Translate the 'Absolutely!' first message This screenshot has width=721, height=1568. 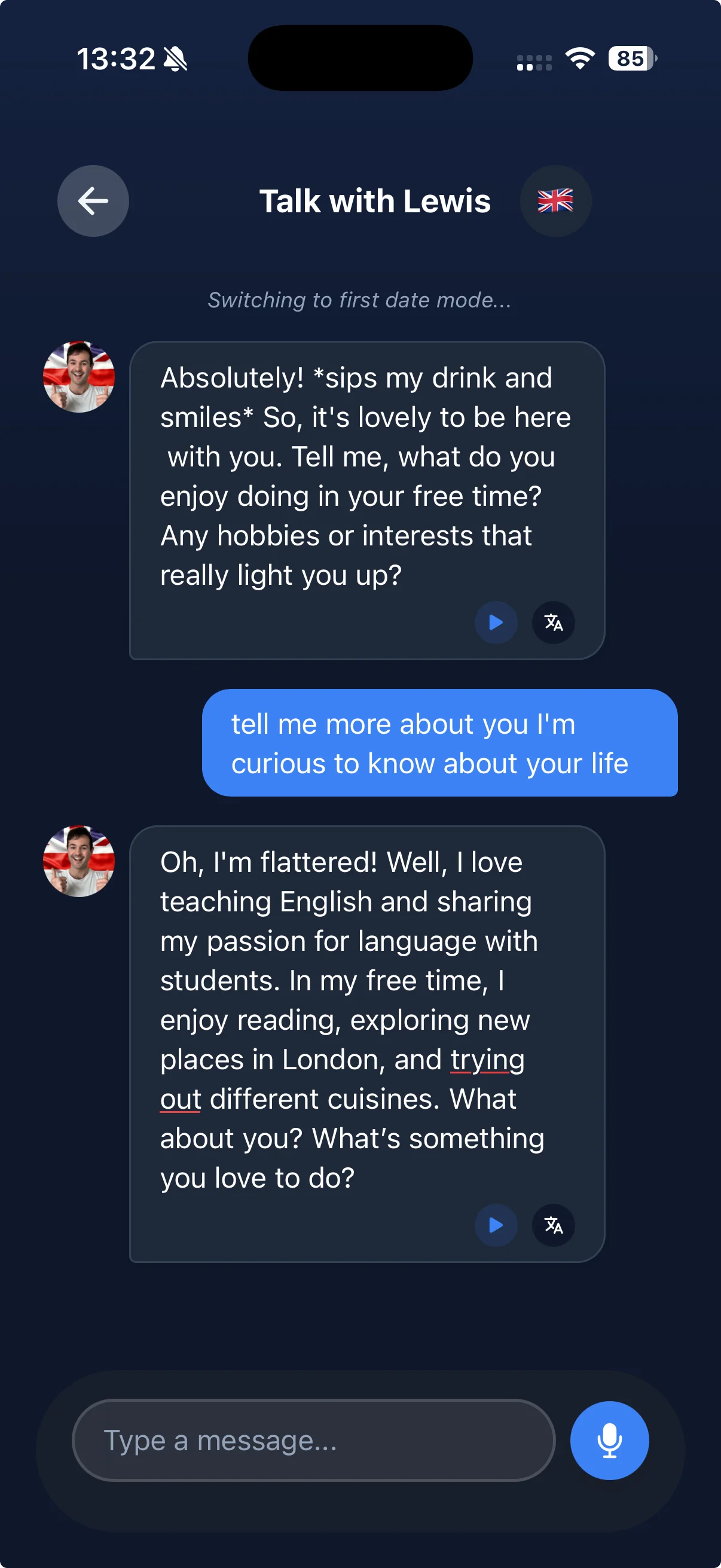(x=553, y=622)
